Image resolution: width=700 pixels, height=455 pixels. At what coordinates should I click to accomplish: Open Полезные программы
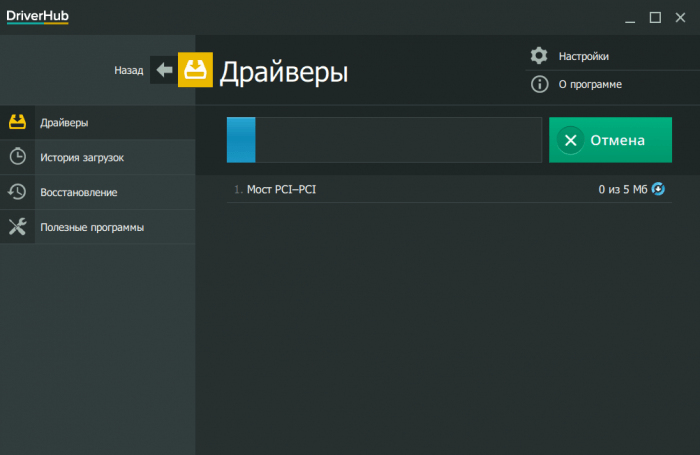tap(97, 227)
